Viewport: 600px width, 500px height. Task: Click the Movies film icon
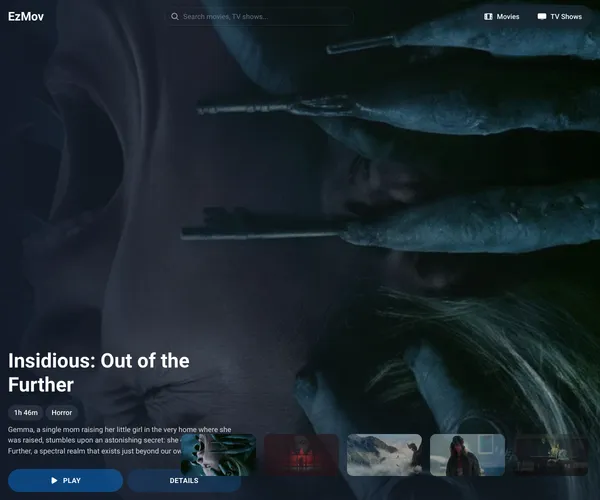tap(488, 16)
